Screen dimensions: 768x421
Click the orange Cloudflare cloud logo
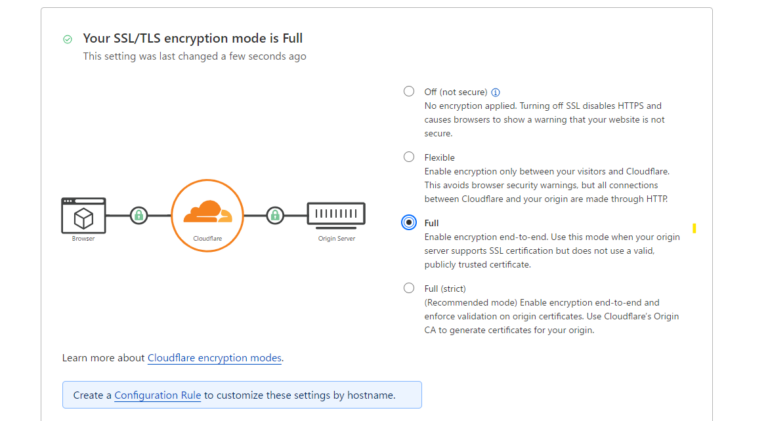coord(207,211)
